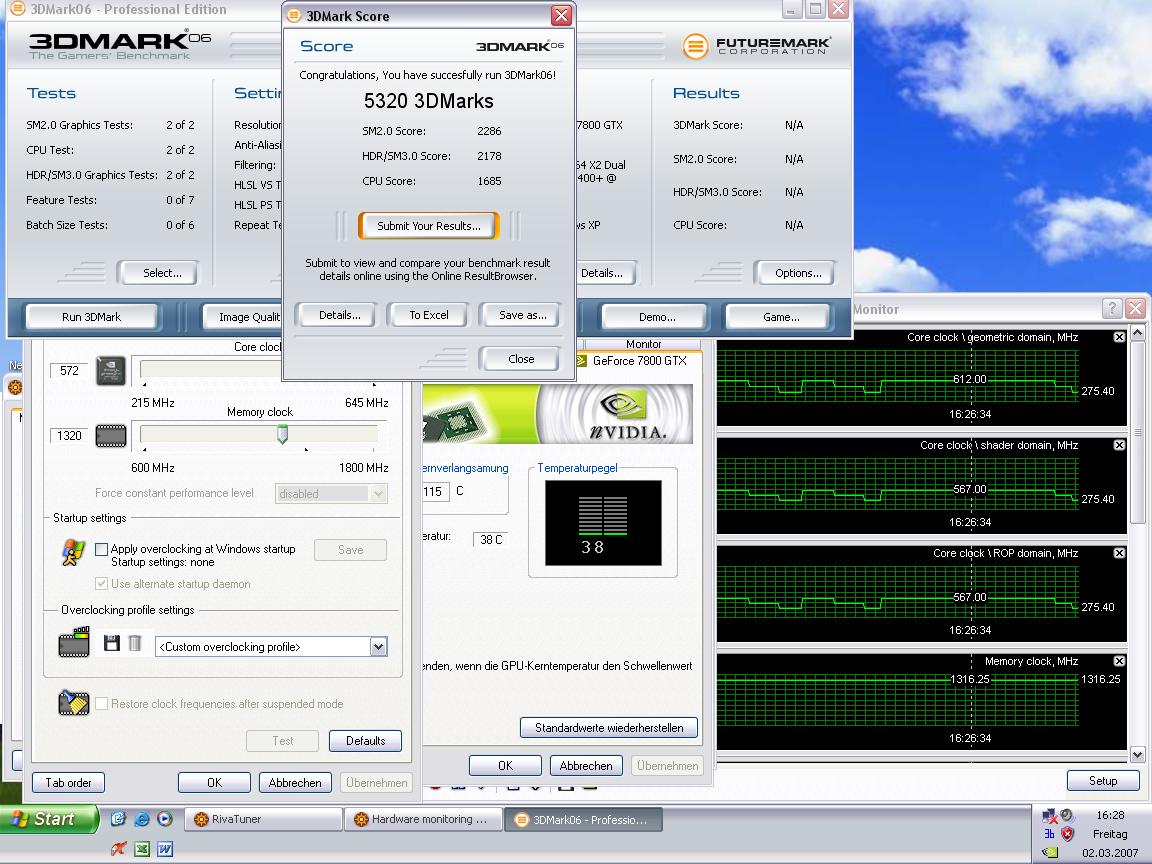Click Abbrechen in the RivaTuner overclocking dialog
Viewport: 1152px width, 864px height.
point(295,782)
